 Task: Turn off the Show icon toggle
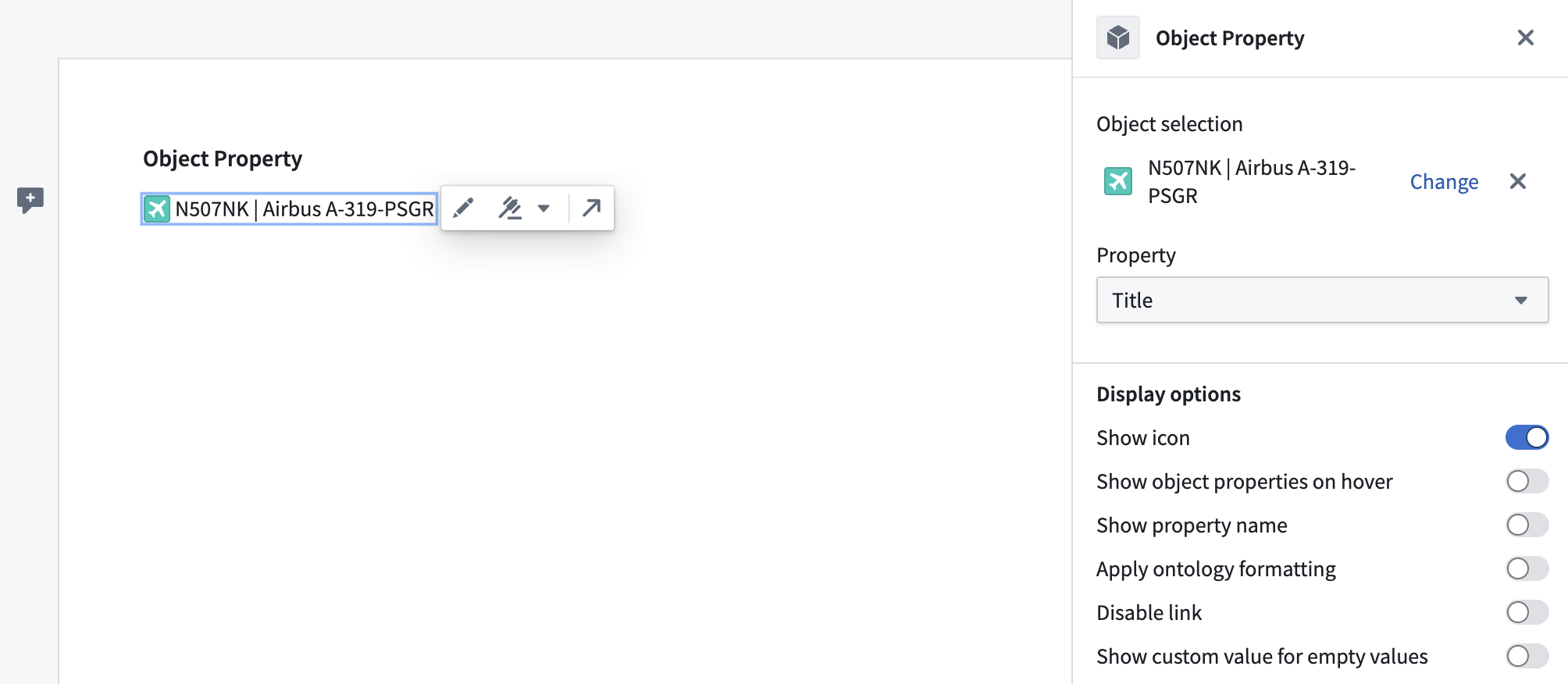(1527, 437)
